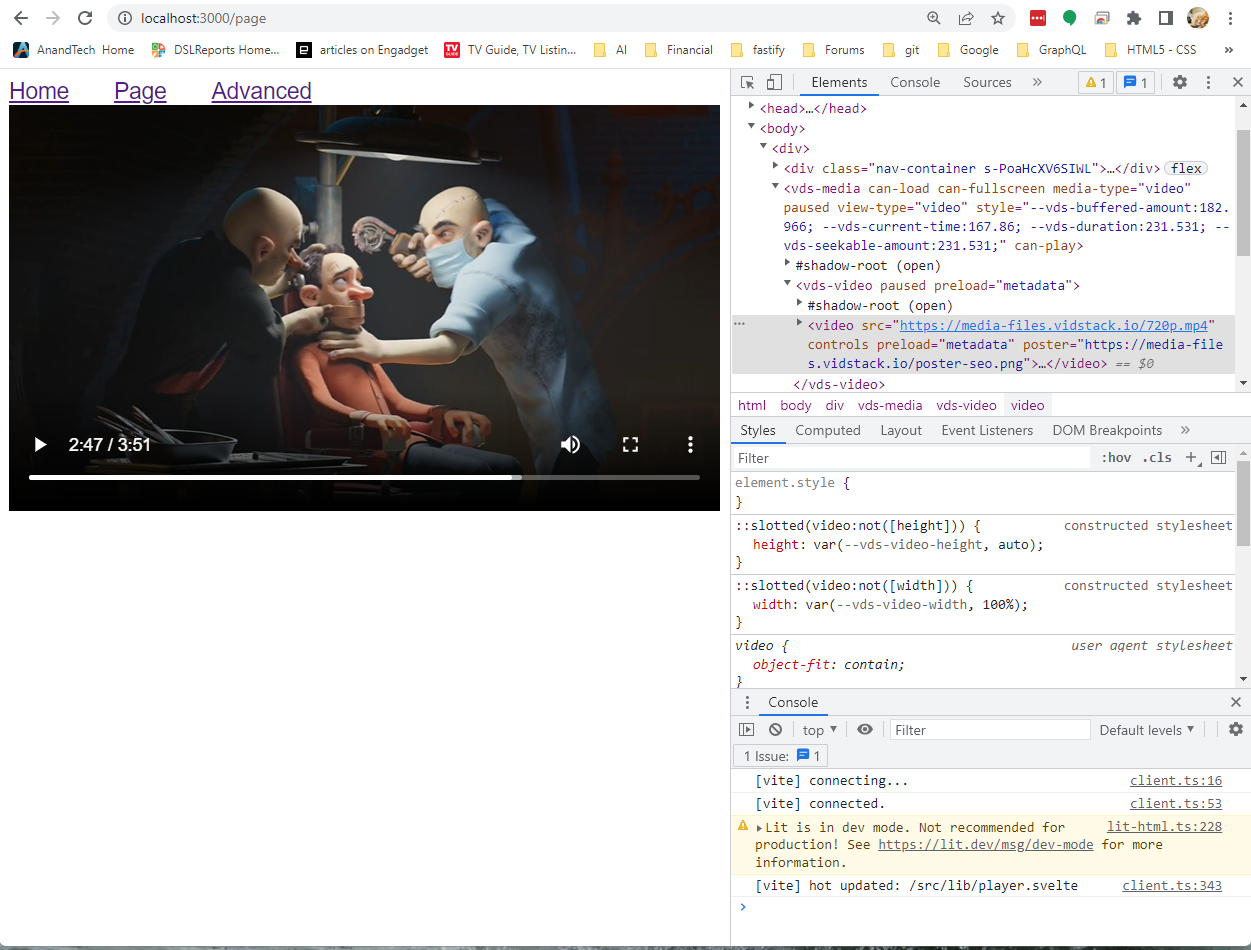Open the Chrome extensions puzzle icon
The height and width of the screenshot is (950, 1251).
tap(1134, 18)
